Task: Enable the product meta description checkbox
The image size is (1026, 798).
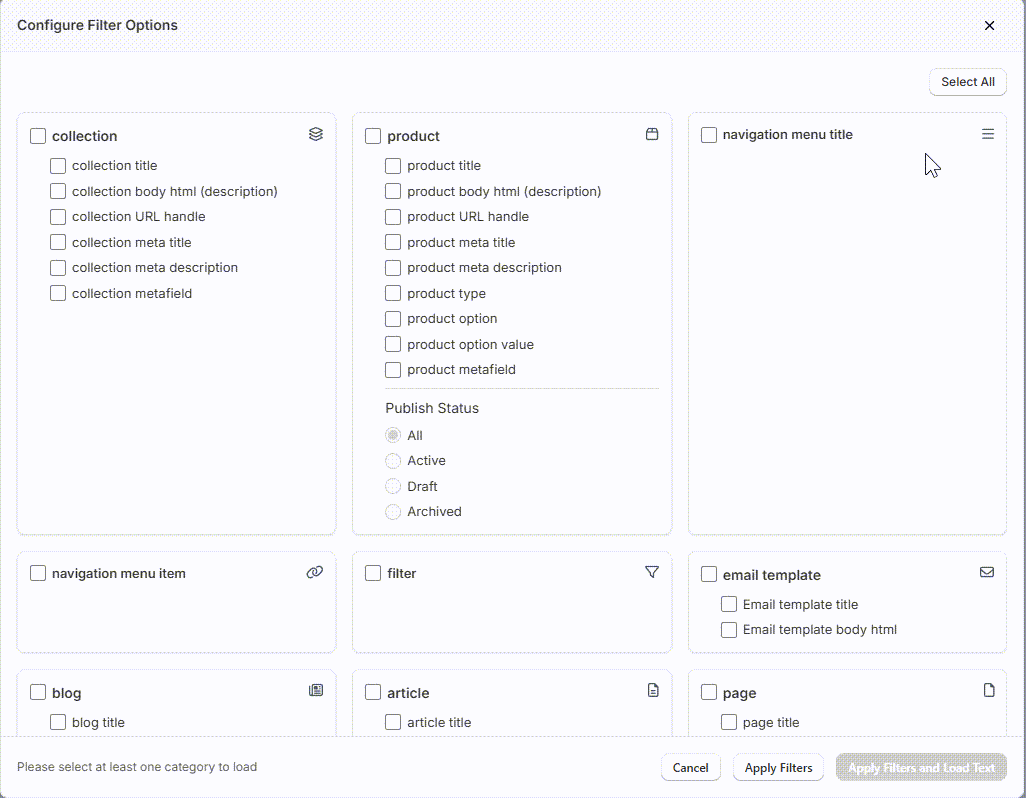Action: pos(393,268)
